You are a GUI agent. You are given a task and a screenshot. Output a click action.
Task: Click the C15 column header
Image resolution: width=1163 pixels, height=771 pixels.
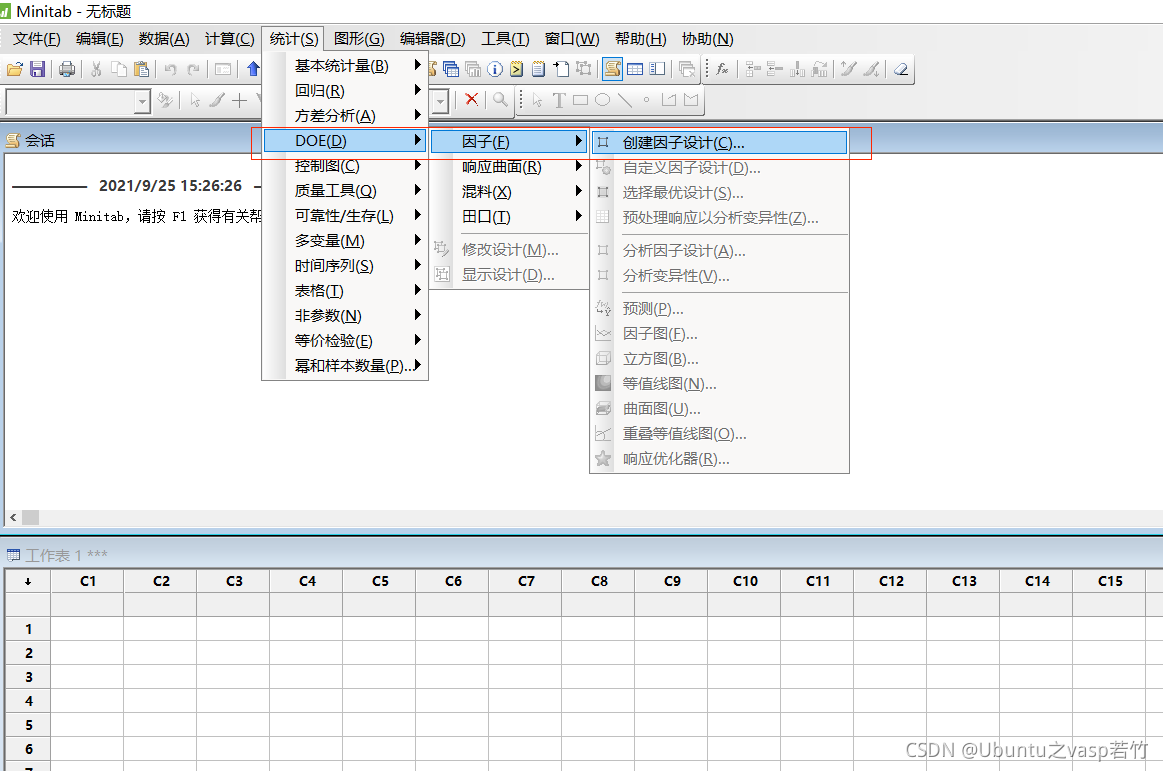click(1110, 581)
